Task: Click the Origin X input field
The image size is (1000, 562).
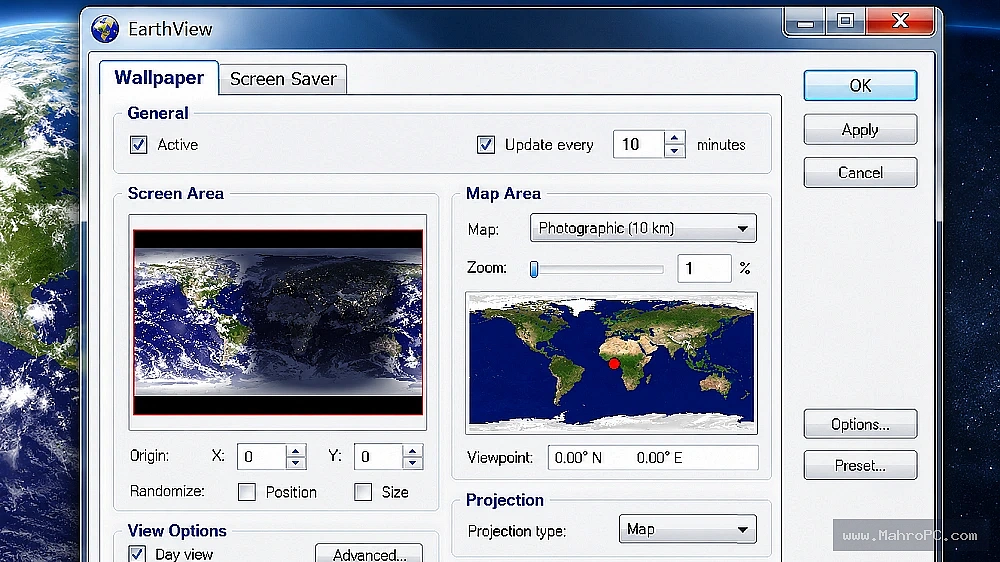Action: pos(261,457)
